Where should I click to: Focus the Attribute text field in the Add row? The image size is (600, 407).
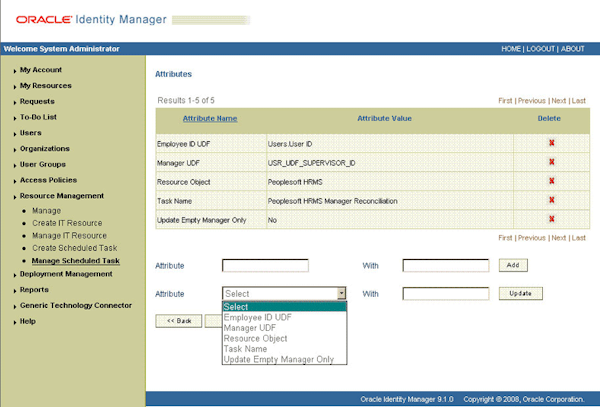(x=265, y=265)
